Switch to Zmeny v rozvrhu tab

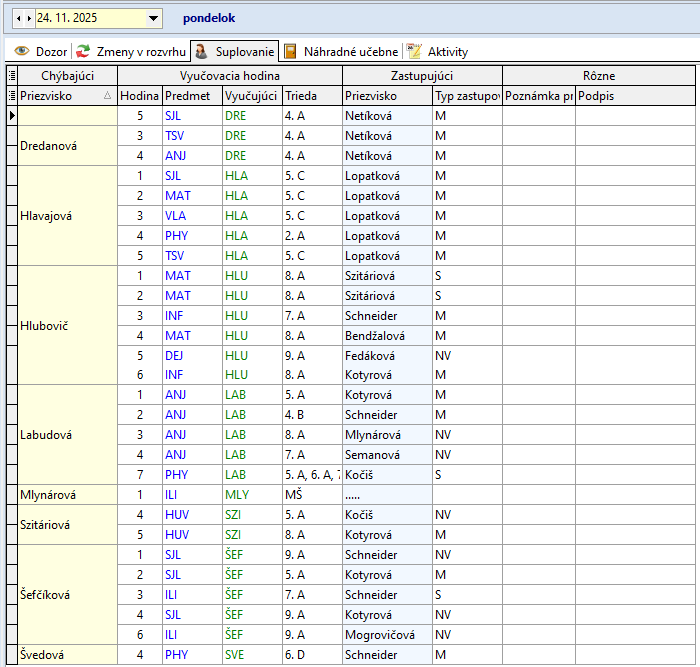tap(130, 51)
